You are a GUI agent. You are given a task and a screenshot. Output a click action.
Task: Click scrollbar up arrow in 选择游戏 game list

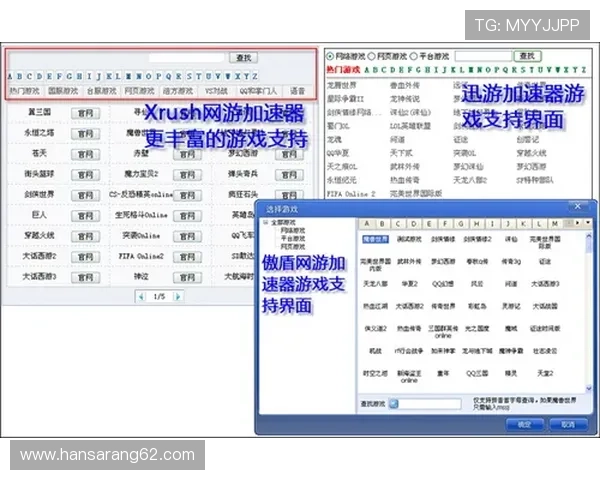click(589, 236)
